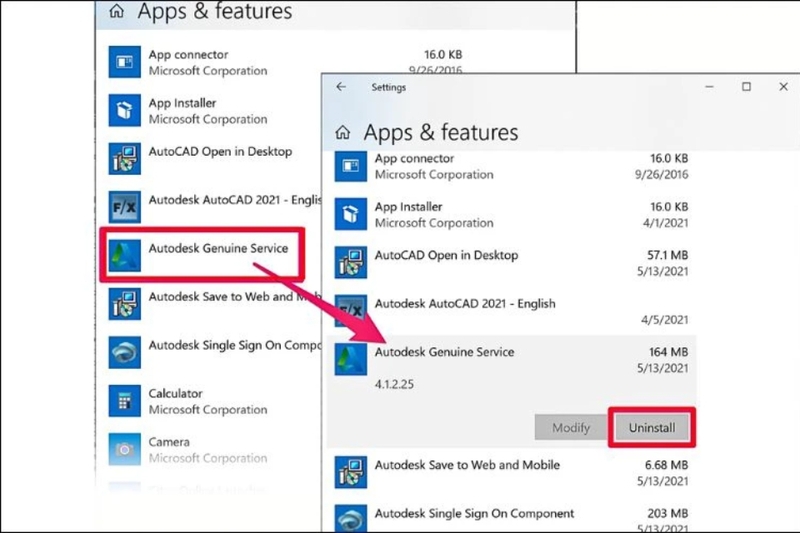The height and width of the screenshot is (533, 800).
Task: Select 'Autodesk Genuine Service' name in front window
Action: (x=444, y=352)
